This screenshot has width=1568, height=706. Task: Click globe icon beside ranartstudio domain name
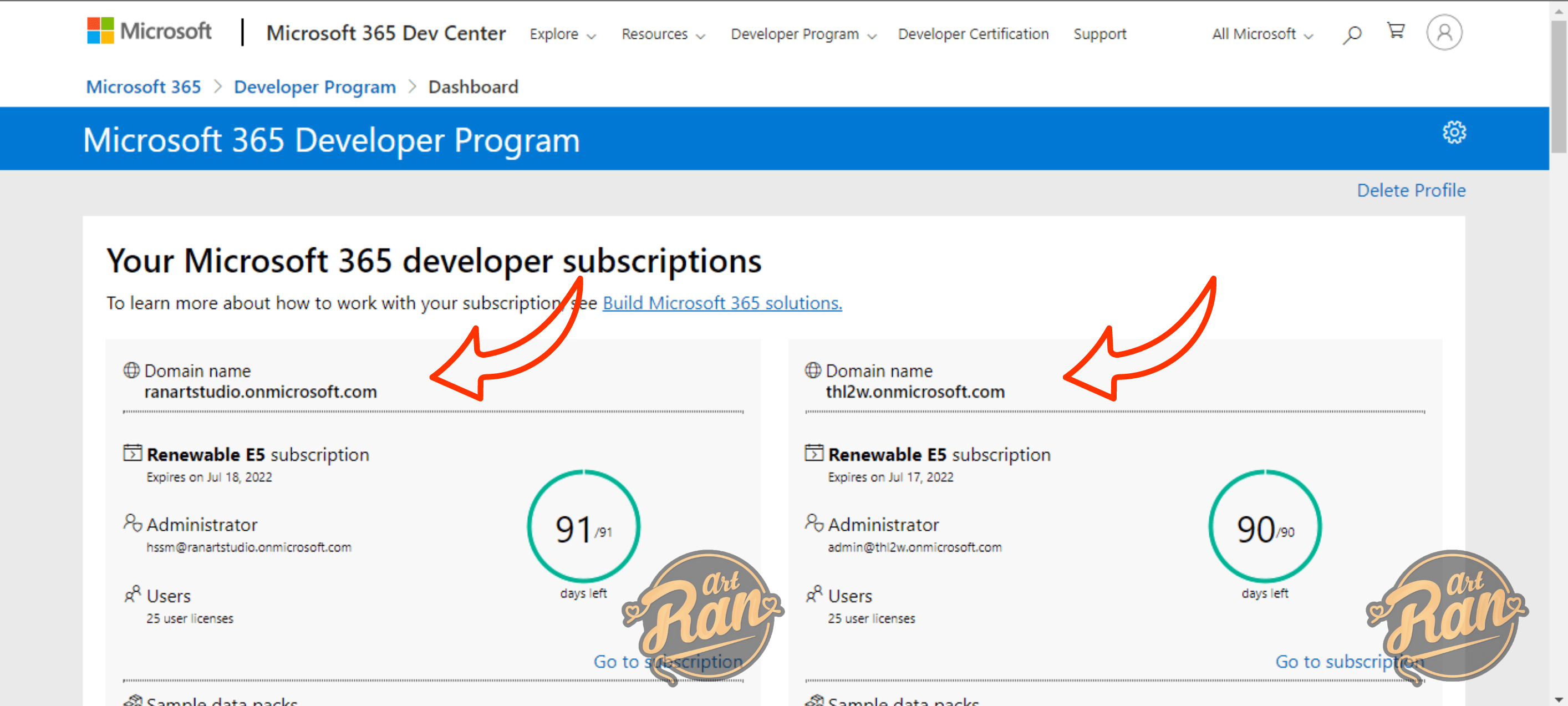(131, 370)
